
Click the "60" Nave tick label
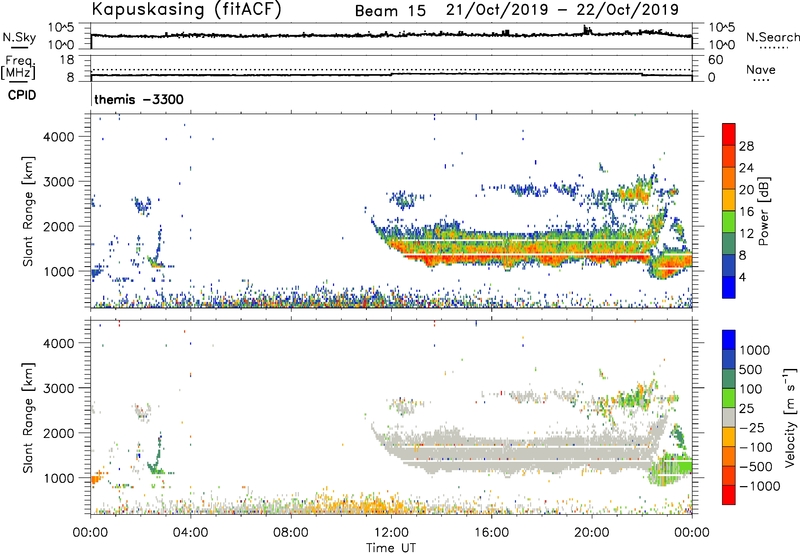[x=716, y=60]
